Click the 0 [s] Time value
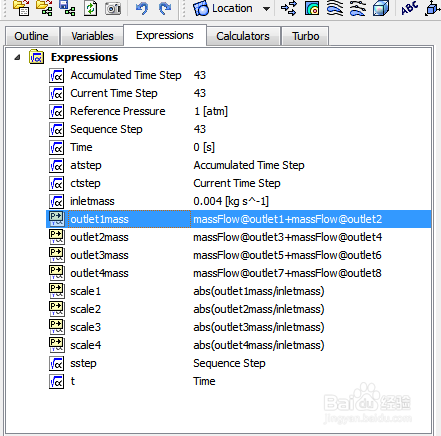The width and height of the screenshot is (441, 436). pos(204,147)
